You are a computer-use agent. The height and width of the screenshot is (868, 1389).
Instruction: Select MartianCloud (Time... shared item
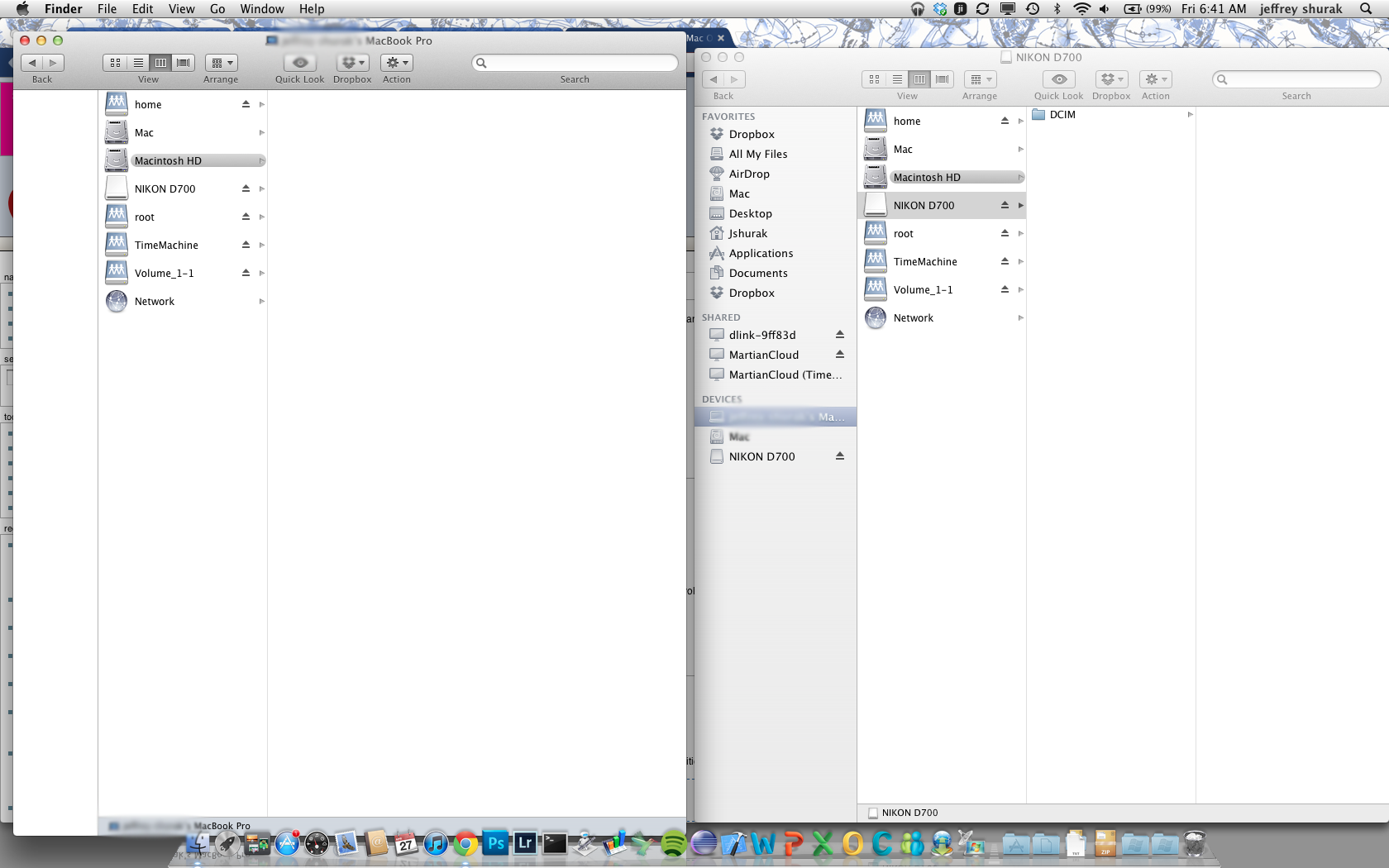coord(776,374)
